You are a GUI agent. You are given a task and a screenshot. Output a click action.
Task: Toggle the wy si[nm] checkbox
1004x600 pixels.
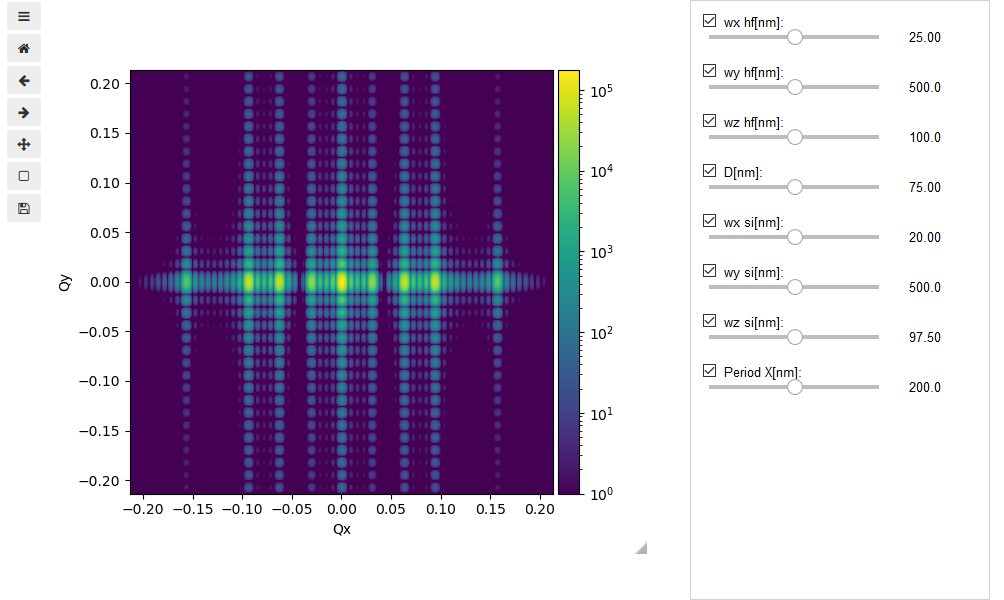coord(709,270)
